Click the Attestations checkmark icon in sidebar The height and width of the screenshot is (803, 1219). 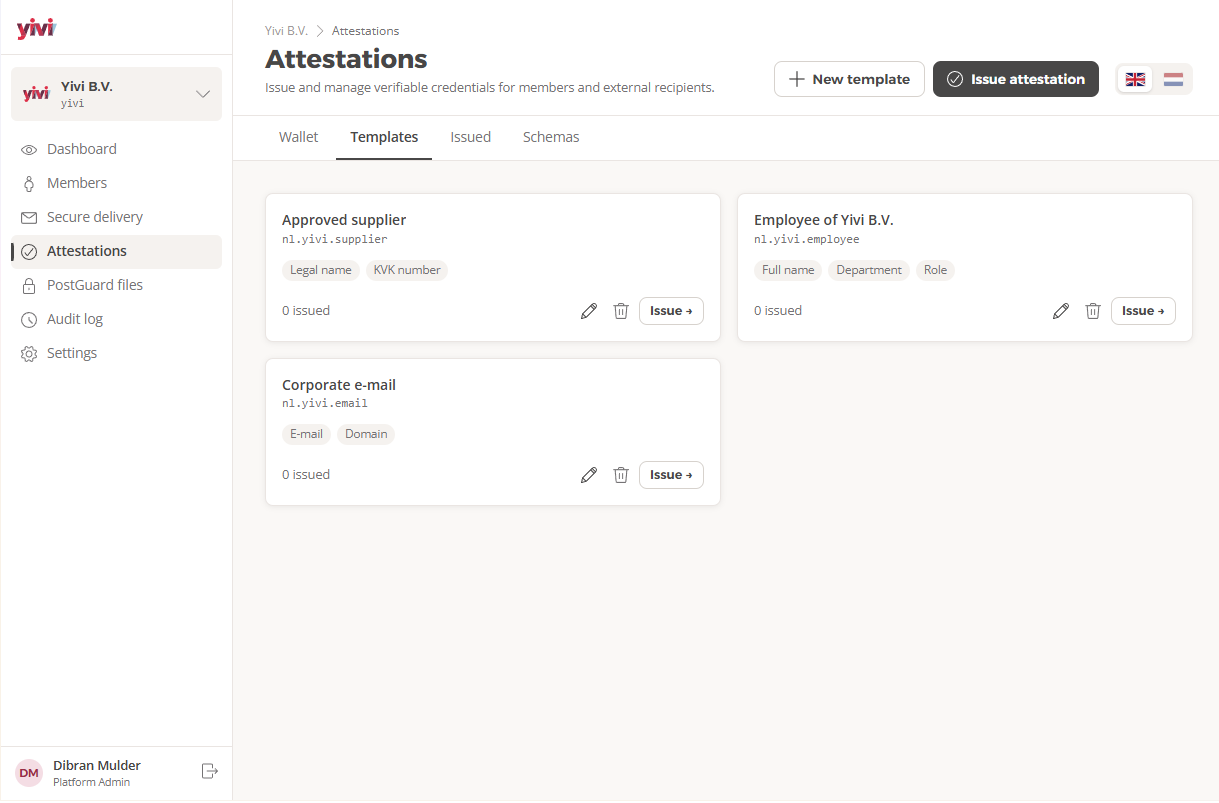coord(29,251)
